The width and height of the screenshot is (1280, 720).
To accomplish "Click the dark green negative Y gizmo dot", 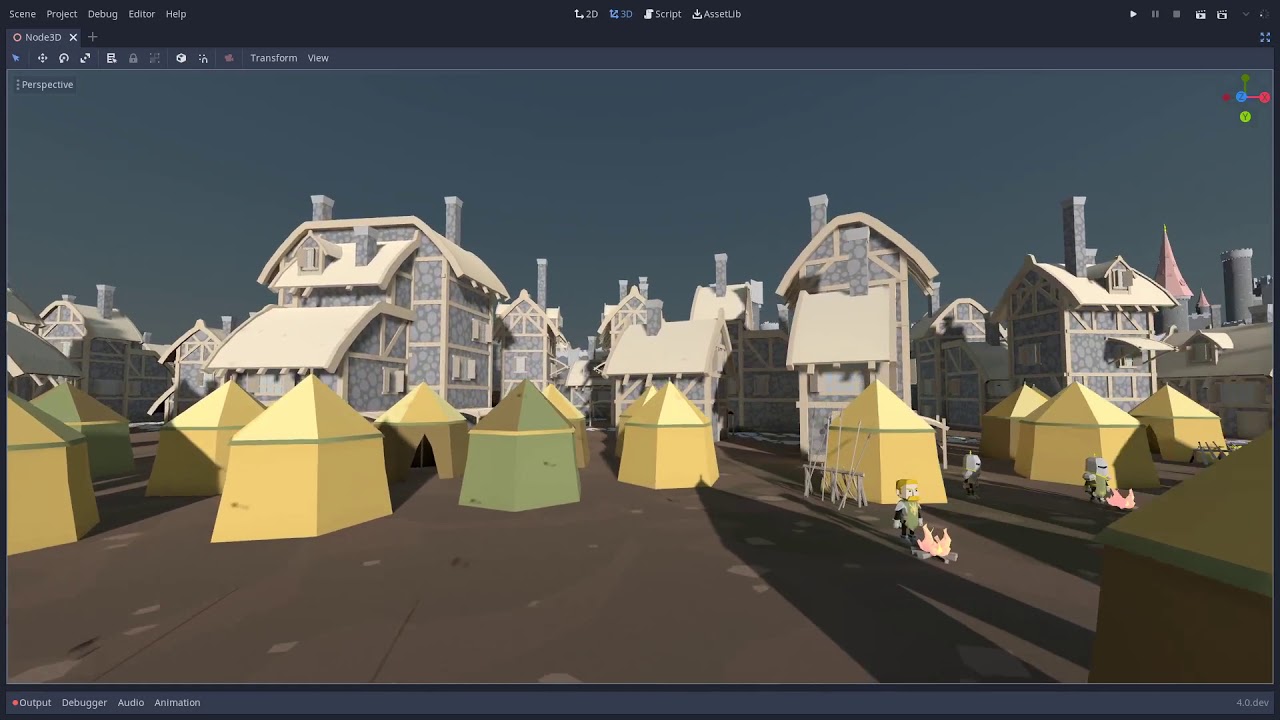I will pos(1245,78).
